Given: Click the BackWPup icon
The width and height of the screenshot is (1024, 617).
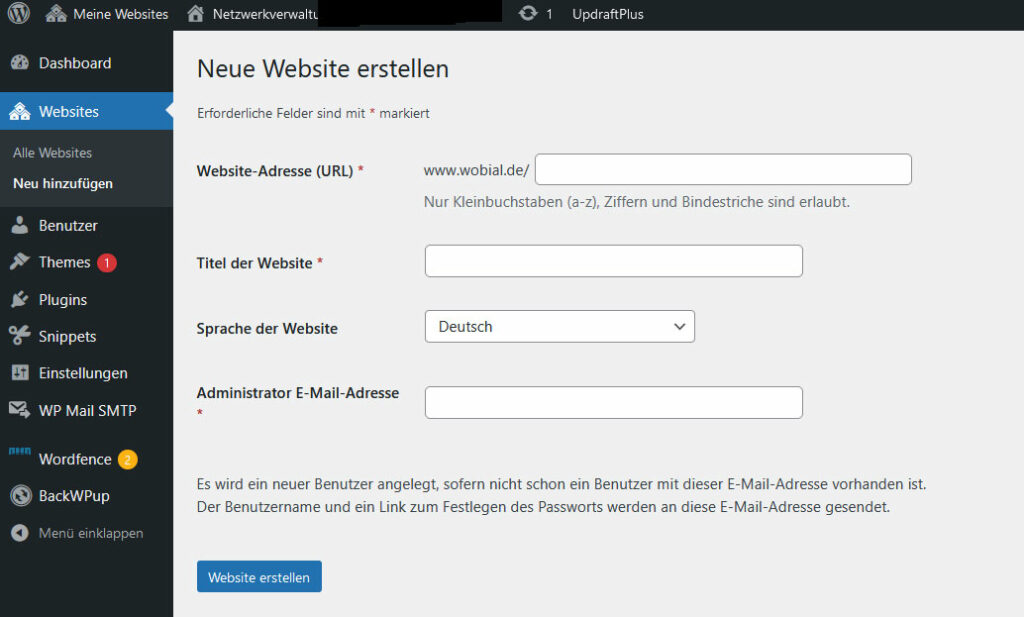Looking at the screenshot, I should point(21,496).
